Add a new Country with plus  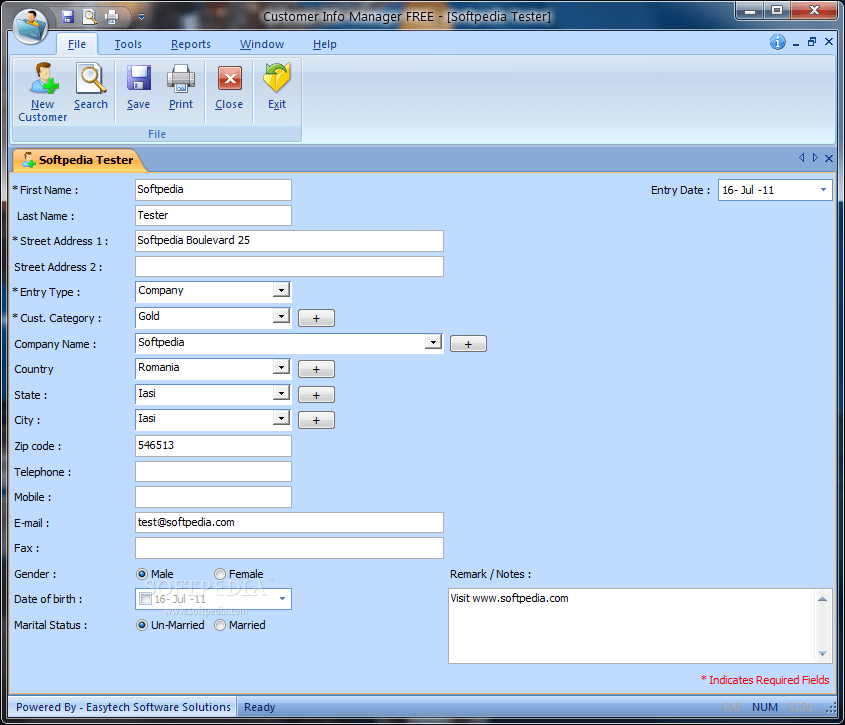coord(316,369)
